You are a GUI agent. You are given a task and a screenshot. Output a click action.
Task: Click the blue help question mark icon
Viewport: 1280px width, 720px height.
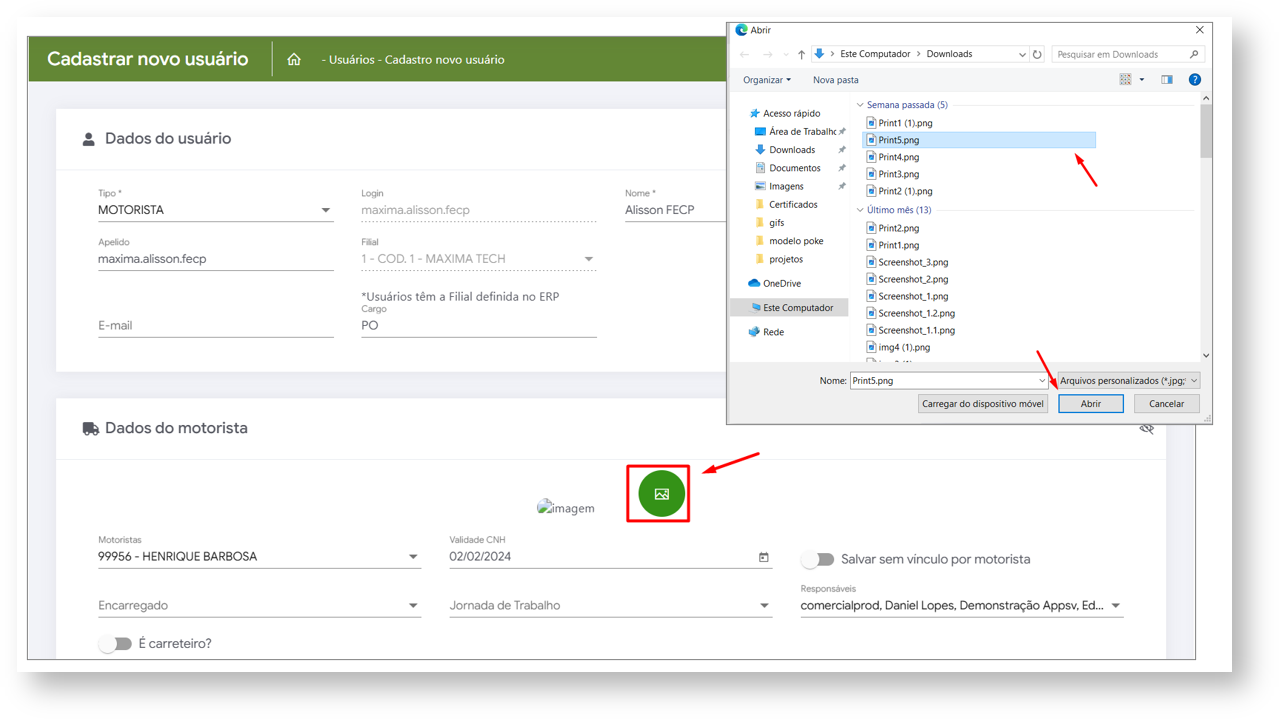1194,80
